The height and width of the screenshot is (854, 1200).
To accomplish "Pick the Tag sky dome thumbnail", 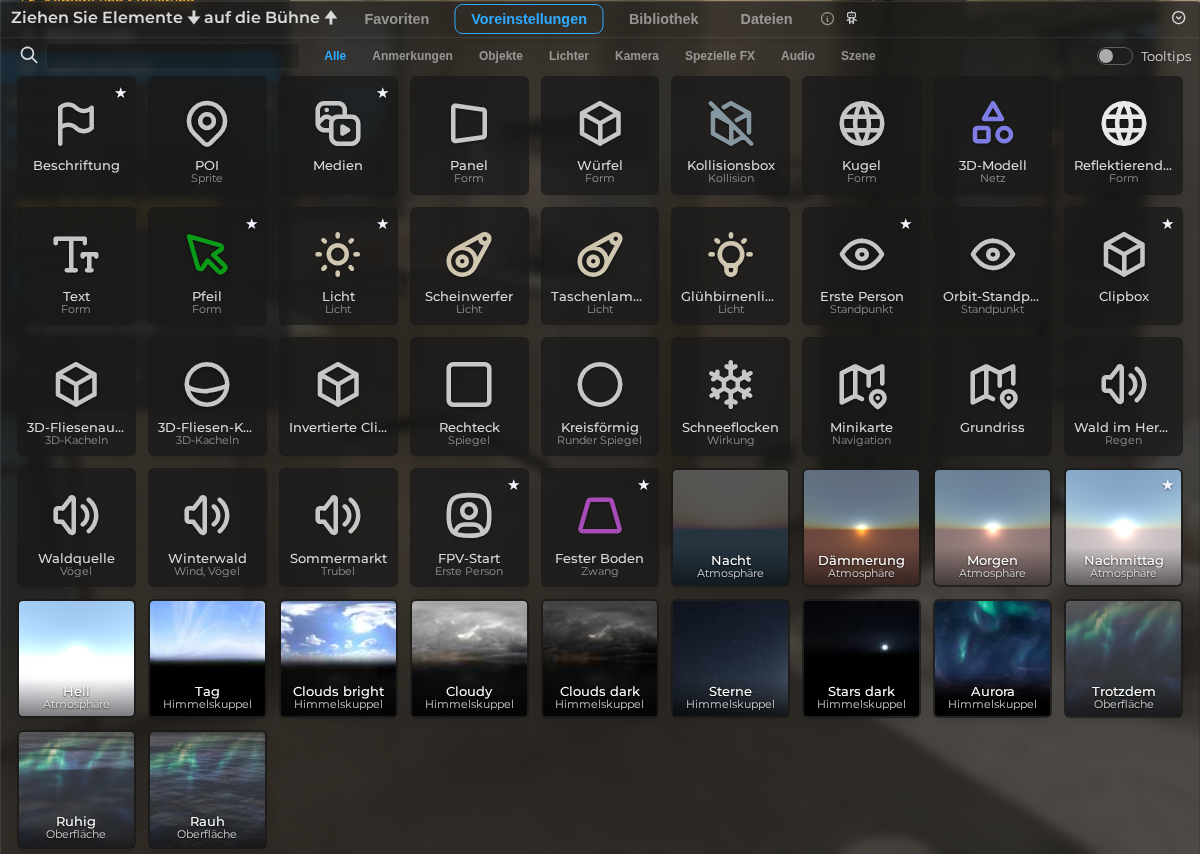I will coord(207,658).
